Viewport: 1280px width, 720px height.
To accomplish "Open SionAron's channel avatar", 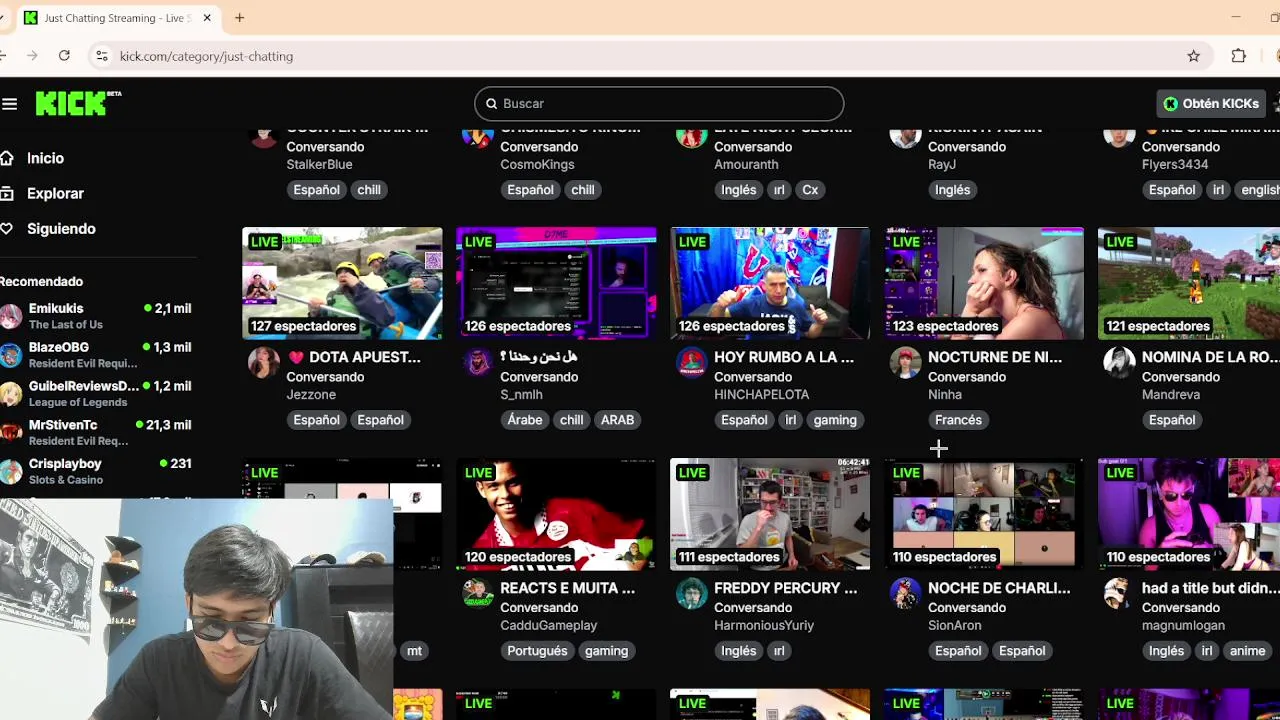I will [906, 594].
